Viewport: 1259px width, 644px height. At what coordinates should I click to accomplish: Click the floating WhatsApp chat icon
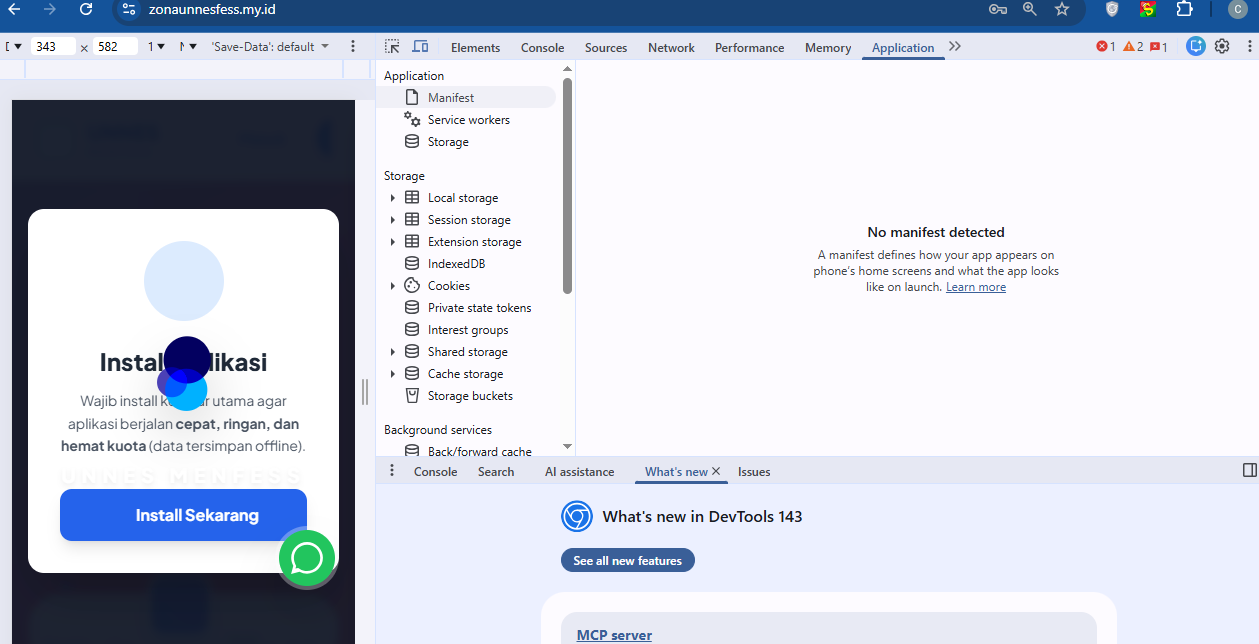(x=306, y=558)
